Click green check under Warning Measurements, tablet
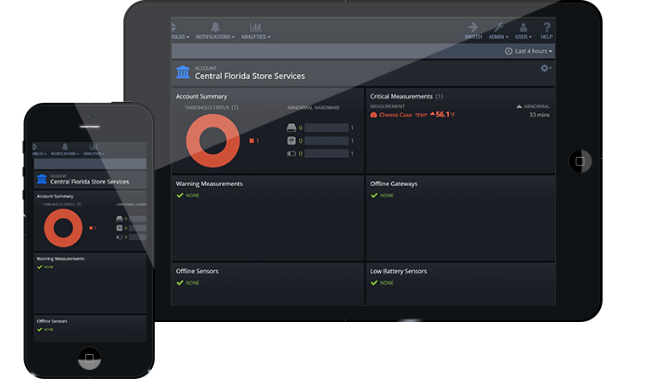 (180, 195)
